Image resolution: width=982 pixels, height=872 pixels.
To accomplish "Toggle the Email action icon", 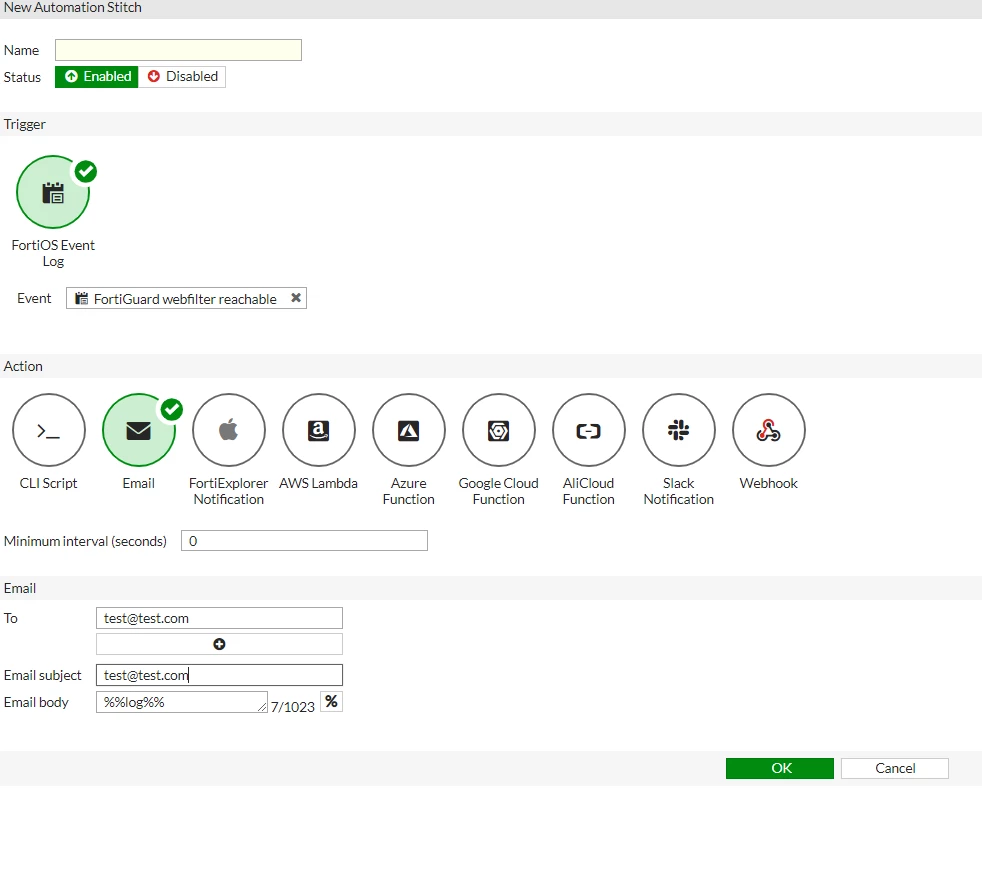I will pos(139,430).
